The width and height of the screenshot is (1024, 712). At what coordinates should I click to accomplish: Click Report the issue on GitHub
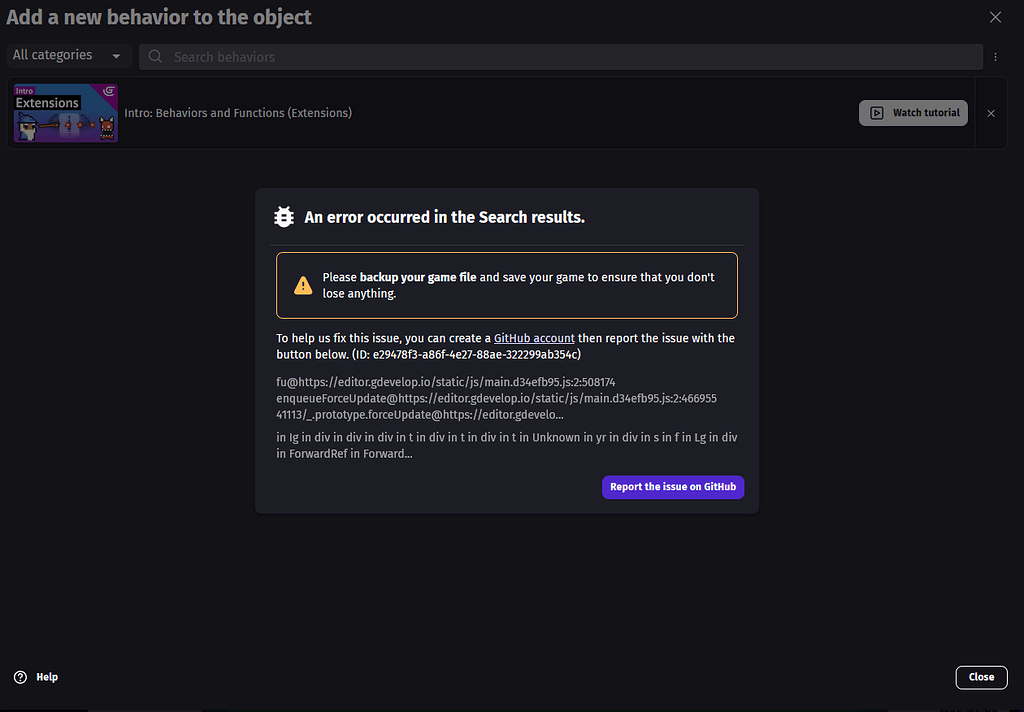pyautogui.click(x=673, y=487)
